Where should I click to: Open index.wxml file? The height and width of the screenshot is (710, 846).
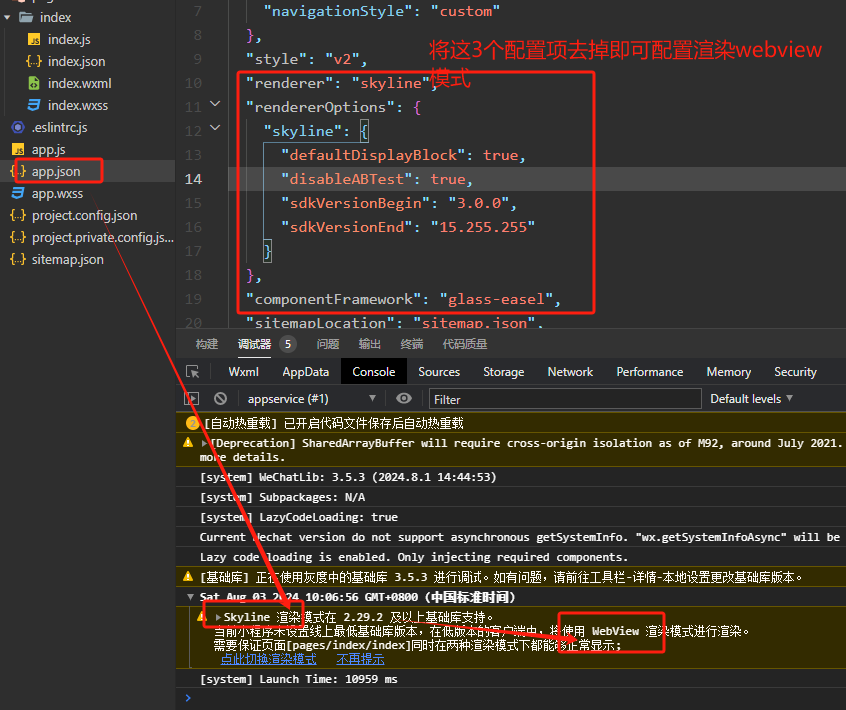coord(80,84)
